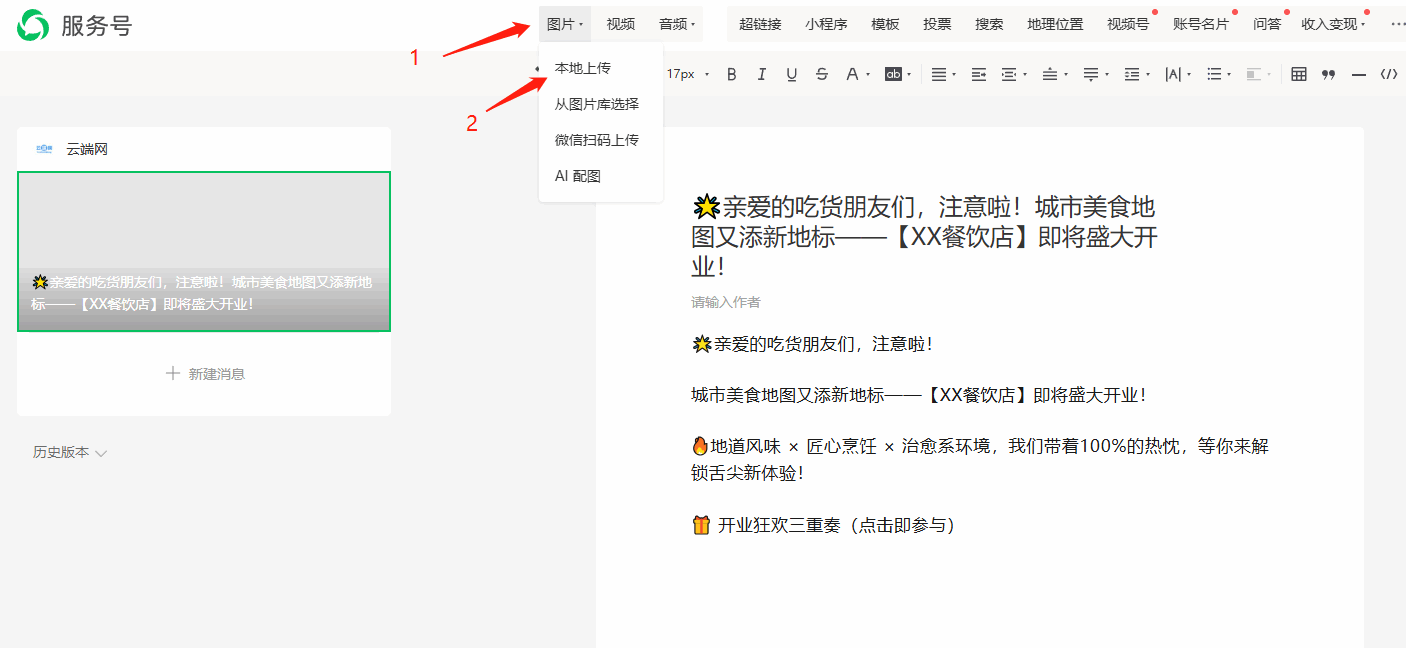1406x648 pixels.
Task: Click the text alignment icon
Action: [x=938, y=74]
